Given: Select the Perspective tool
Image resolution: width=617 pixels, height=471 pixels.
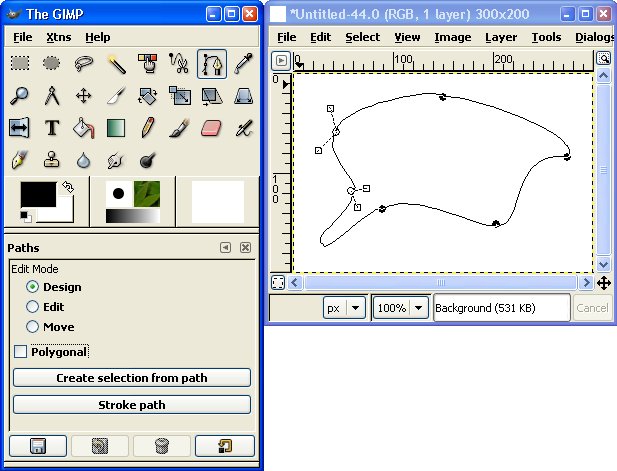Looking at the screenshot, I should point(244,96).
